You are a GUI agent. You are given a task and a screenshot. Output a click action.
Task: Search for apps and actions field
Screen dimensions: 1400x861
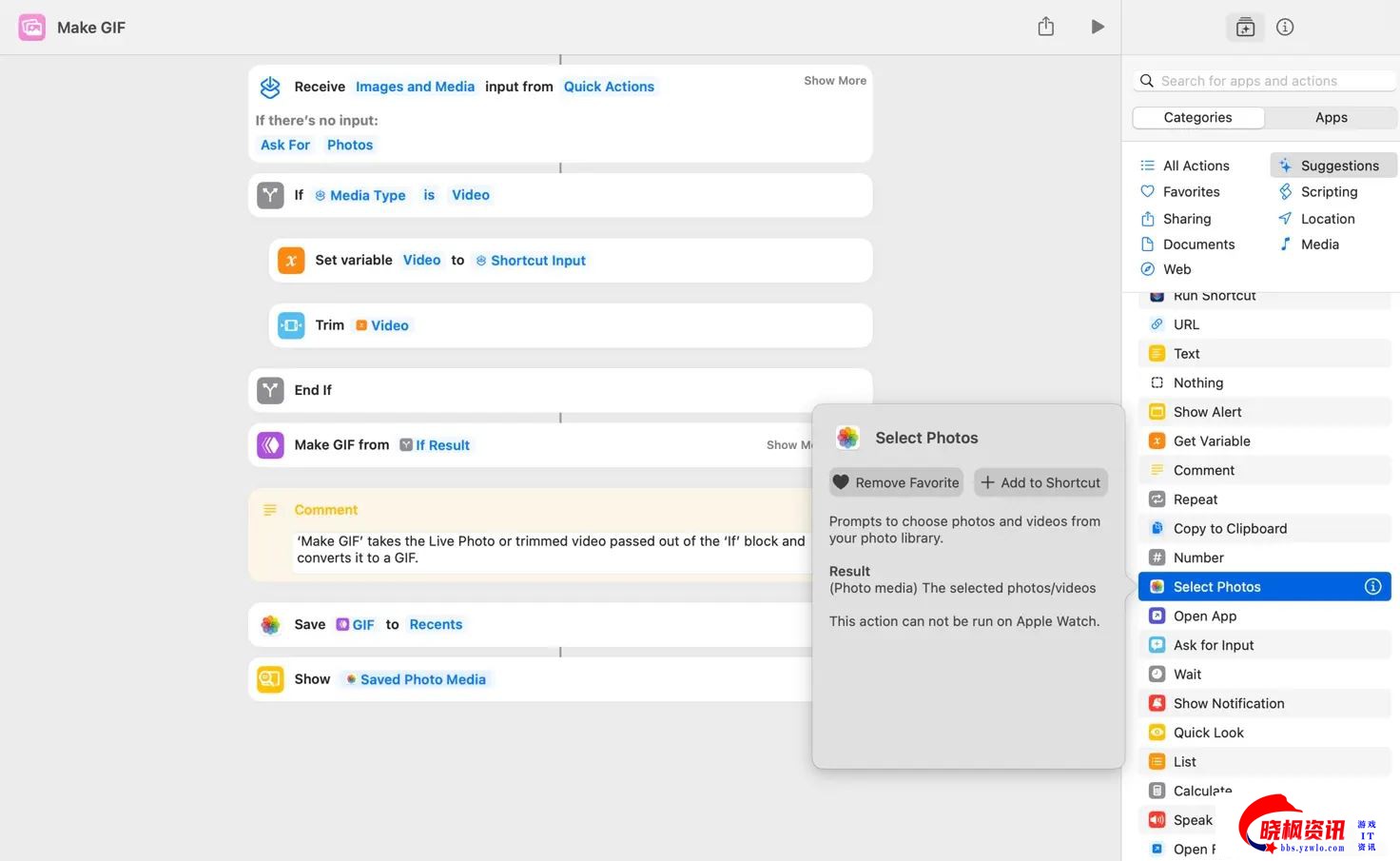pos(1264,81)
